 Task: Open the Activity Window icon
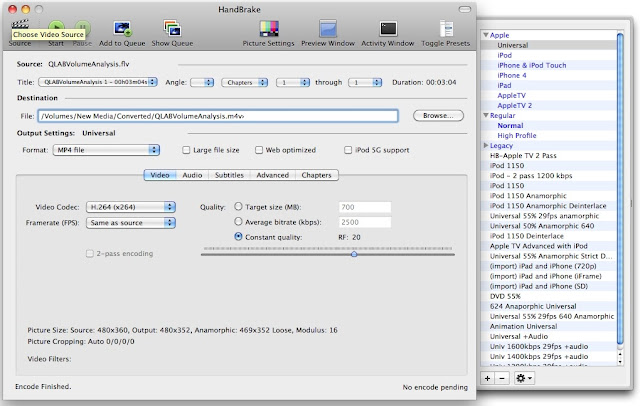coord(388,29)
